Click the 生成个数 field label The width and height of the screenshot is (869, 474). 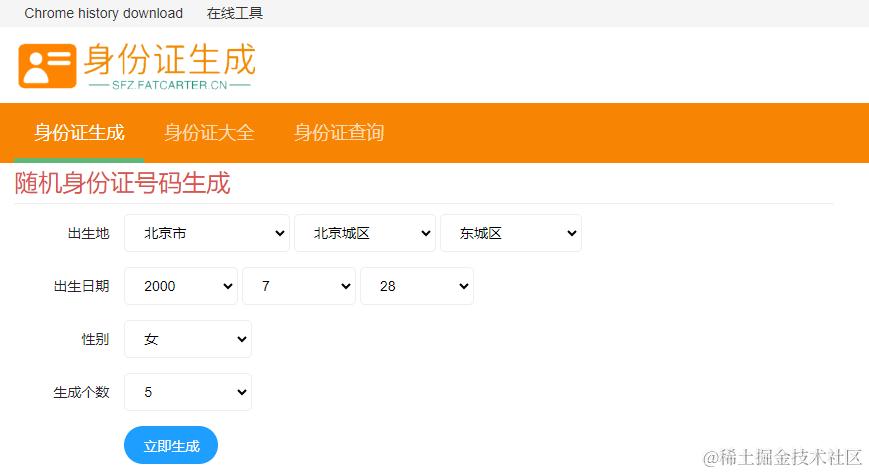click(81, 393)
